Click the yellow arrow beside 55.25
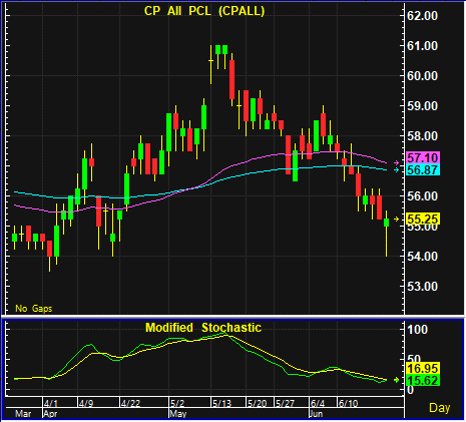Viewport: 466px width, 422px height. click(x=396, y=219)
